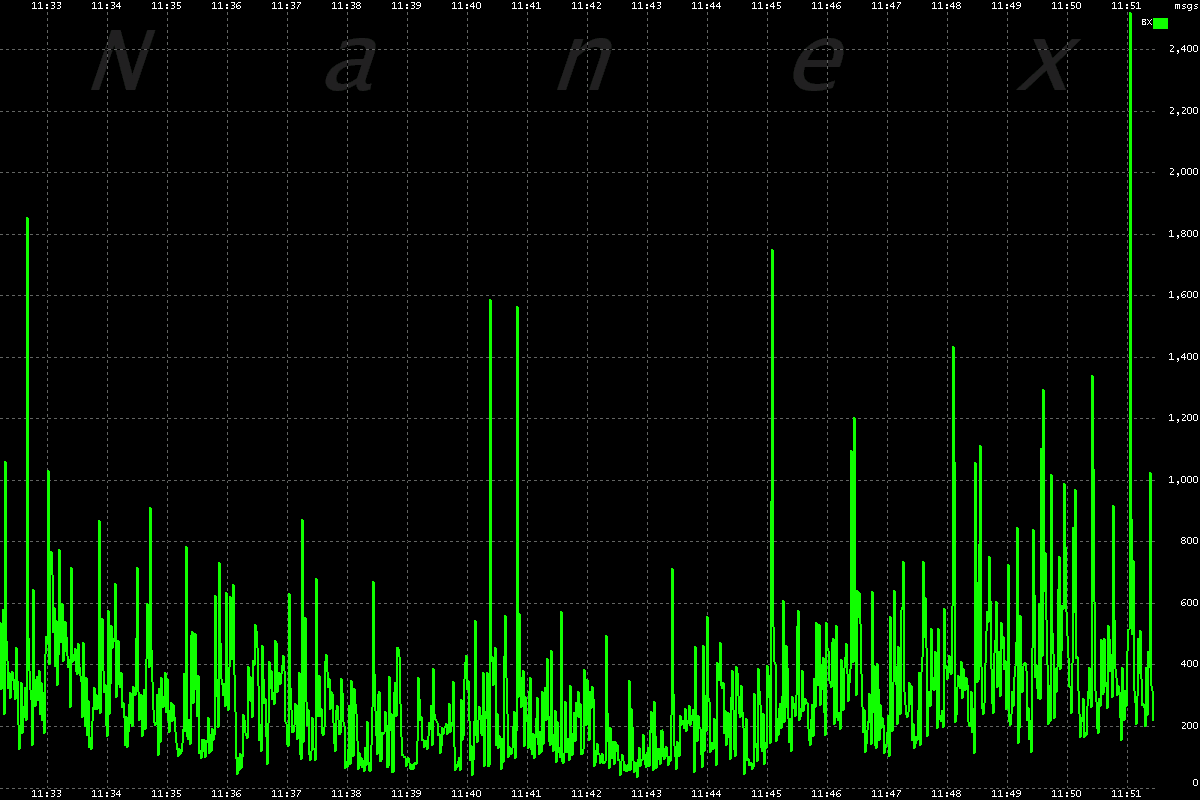
Task: Select the 200 y-axis value
Action: point(1188,726)
